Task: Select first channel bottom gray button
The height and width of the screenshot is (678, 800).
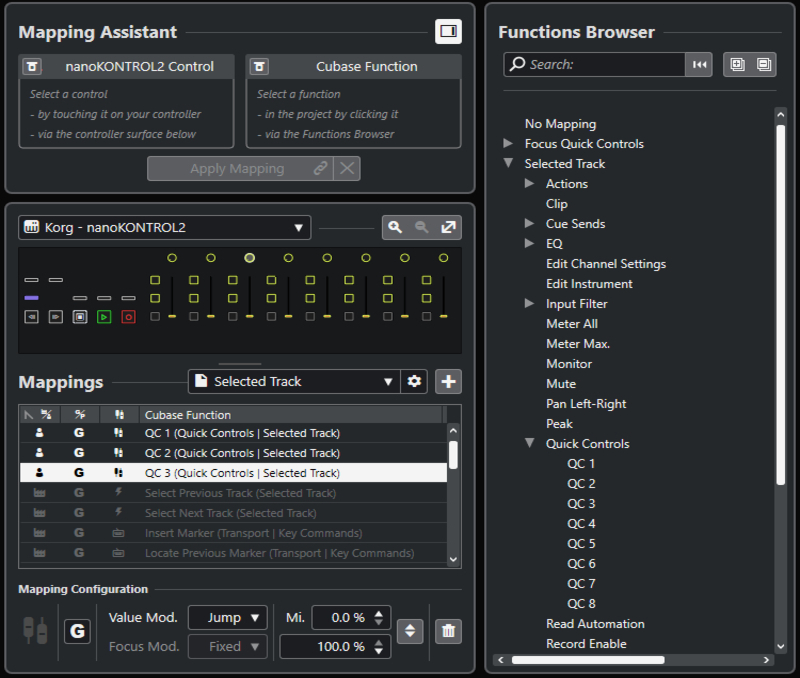Action: click(x=155, y=317)
